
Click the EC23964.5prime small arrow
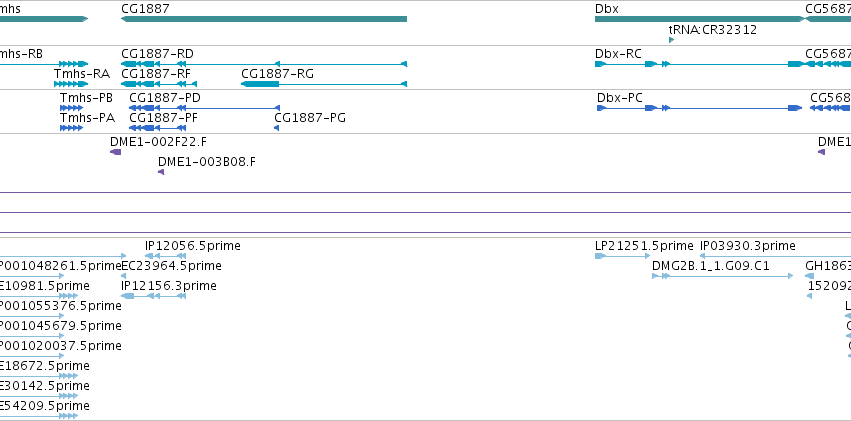coord(123,276)
